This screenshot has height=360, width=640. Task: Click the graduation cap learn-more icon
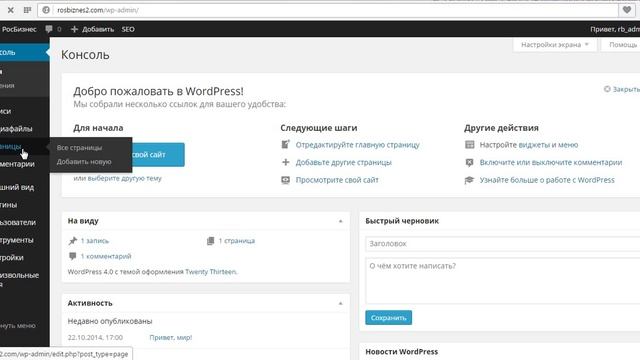469,180
